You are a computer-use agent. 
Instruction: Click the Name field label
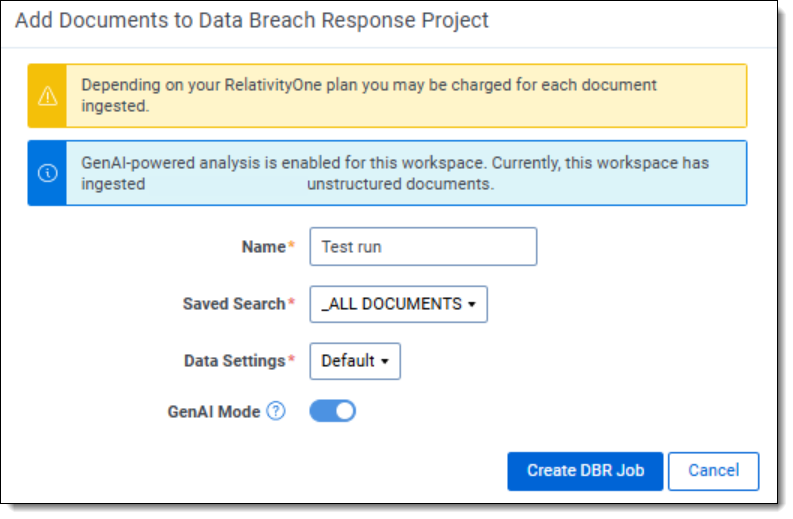(263, 247)
